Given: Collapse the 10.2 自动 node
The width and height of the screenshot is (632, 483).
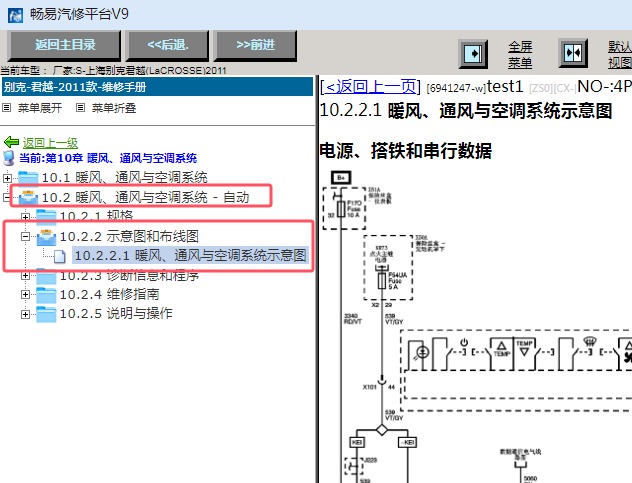Looking at the screenshot, I should (x=7, y=198).
